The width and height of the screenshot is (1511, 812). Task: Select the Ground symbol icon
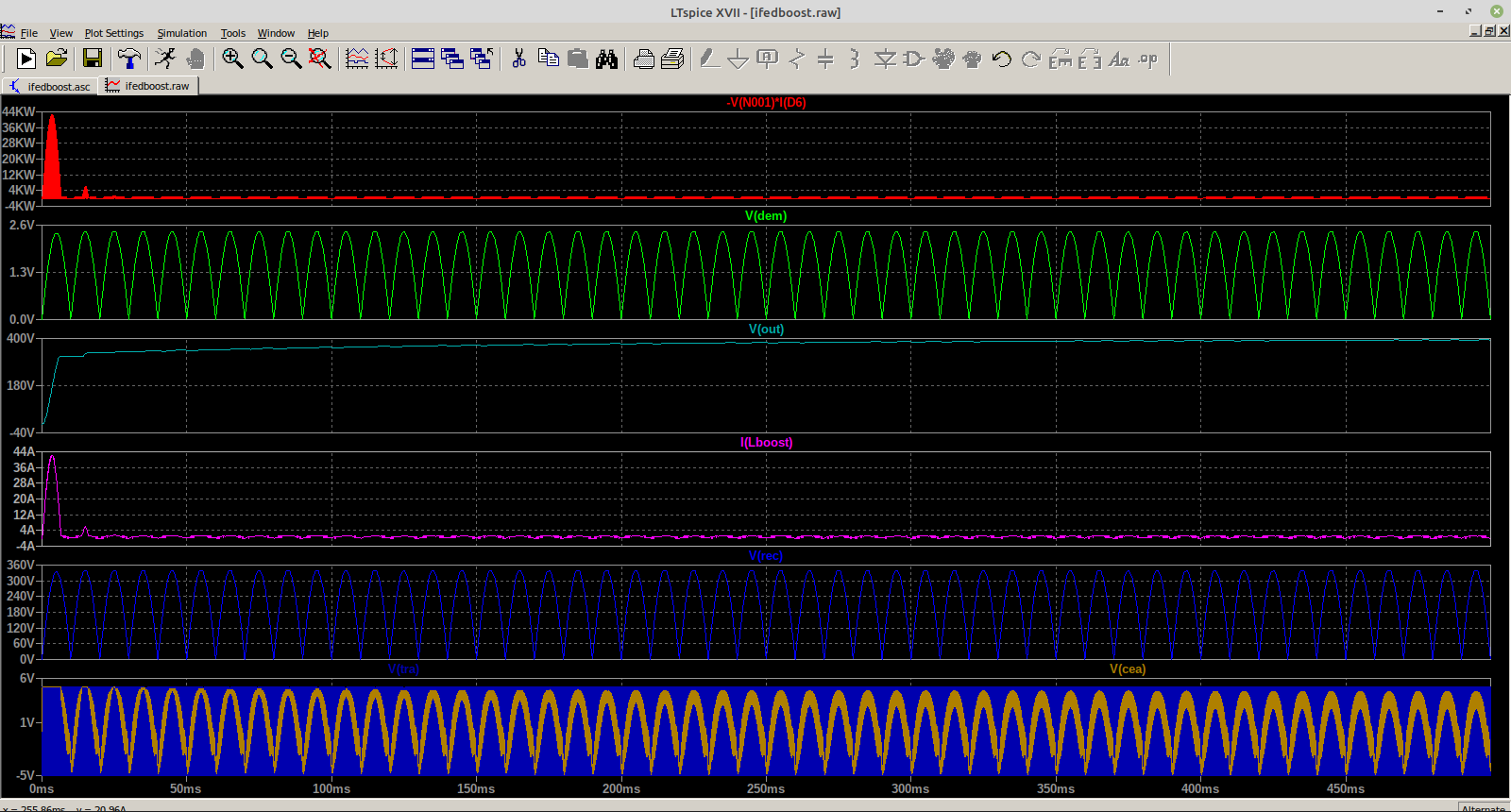click(739, 59)
